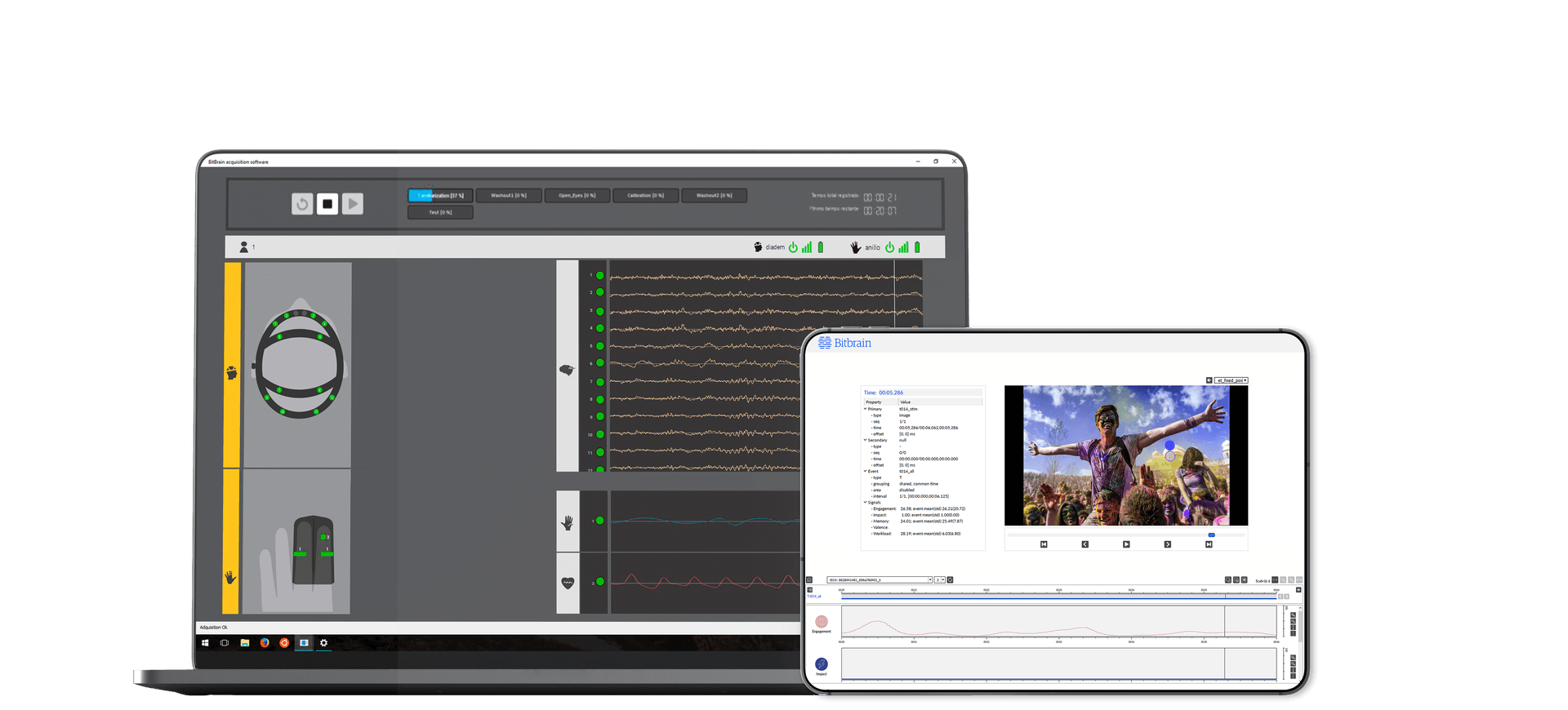Click the Engagement signal icon
This screenshot has width=1568, height=710.
(822, 622)
